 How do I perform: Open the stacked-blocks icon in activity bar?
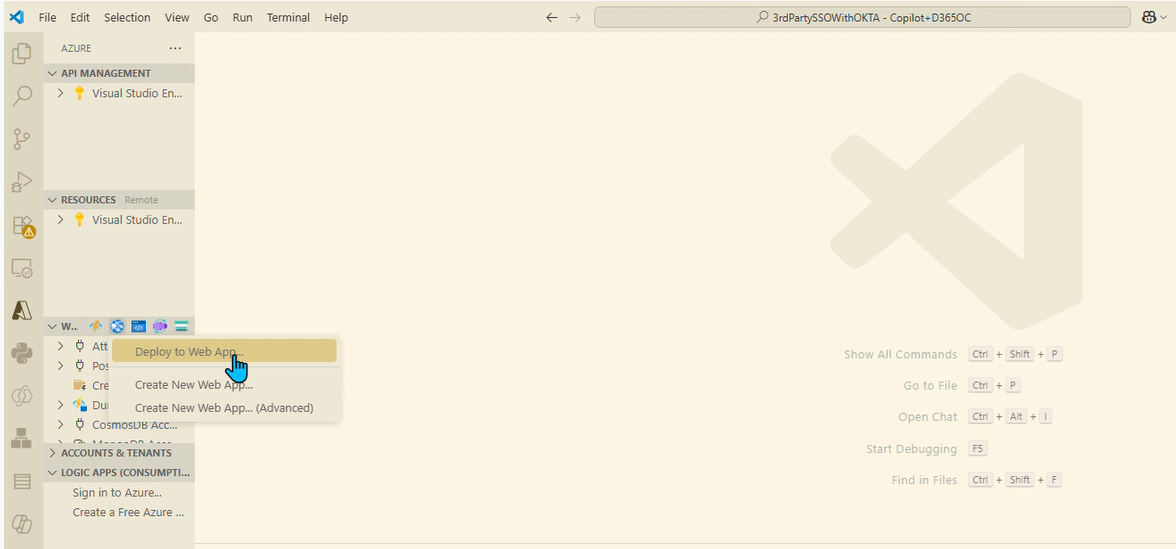(x=22, y=439)
